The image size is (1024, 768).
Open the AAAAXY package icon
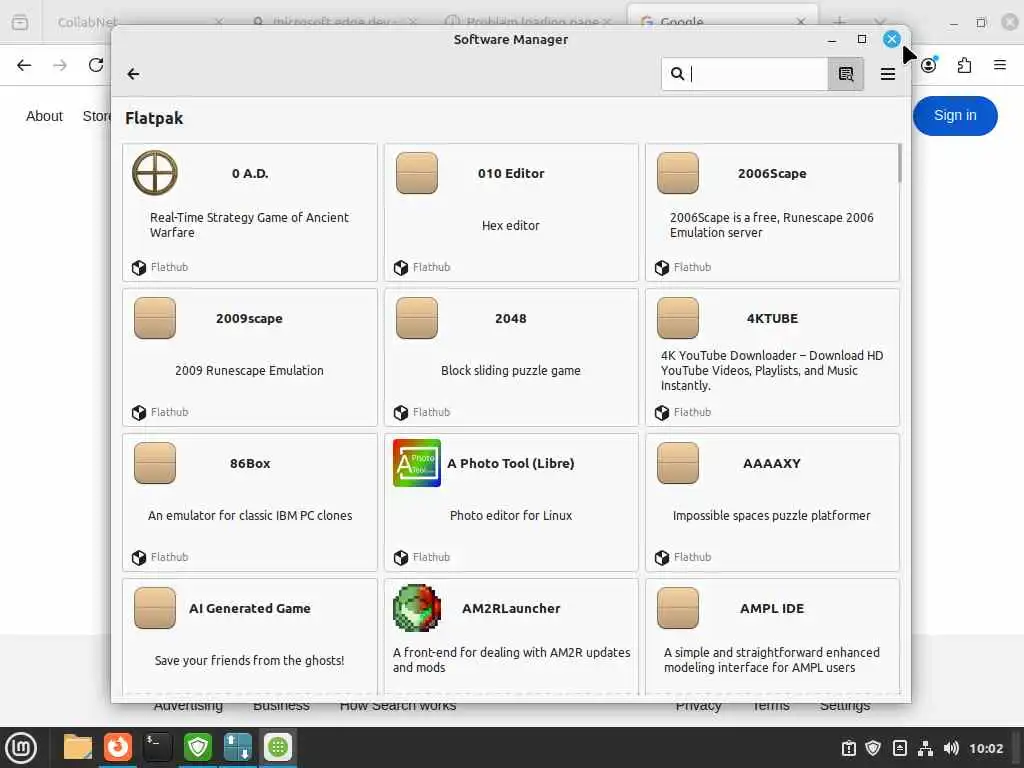click(678, 463)
